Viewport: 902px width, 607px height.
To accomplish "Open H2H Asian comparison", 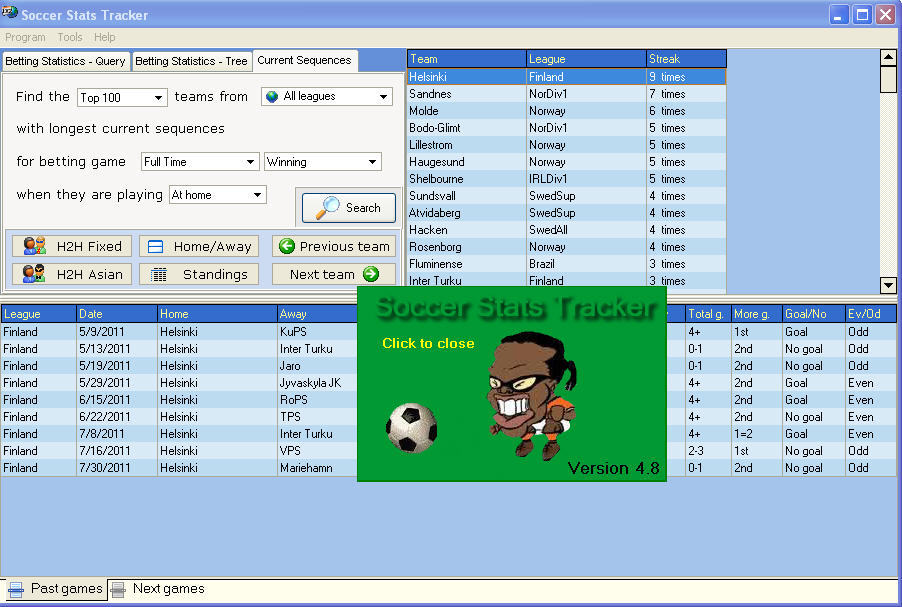I will (x=72, y=274).
